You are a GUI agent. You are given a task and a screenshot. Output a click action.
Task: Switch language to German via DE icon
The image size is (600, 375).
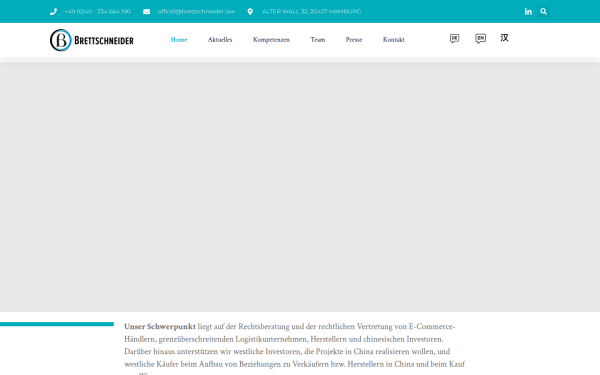[455, 38]
